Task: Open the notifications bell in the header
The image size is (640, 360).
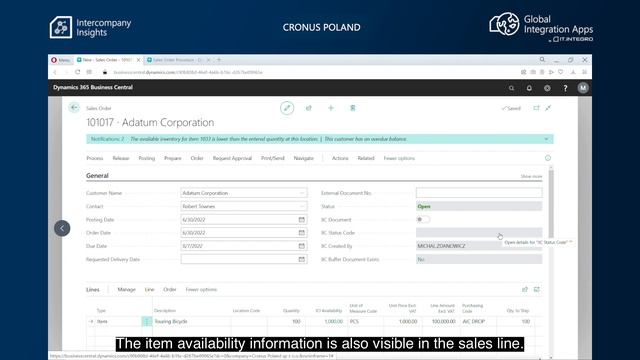Action: point(529,88)
